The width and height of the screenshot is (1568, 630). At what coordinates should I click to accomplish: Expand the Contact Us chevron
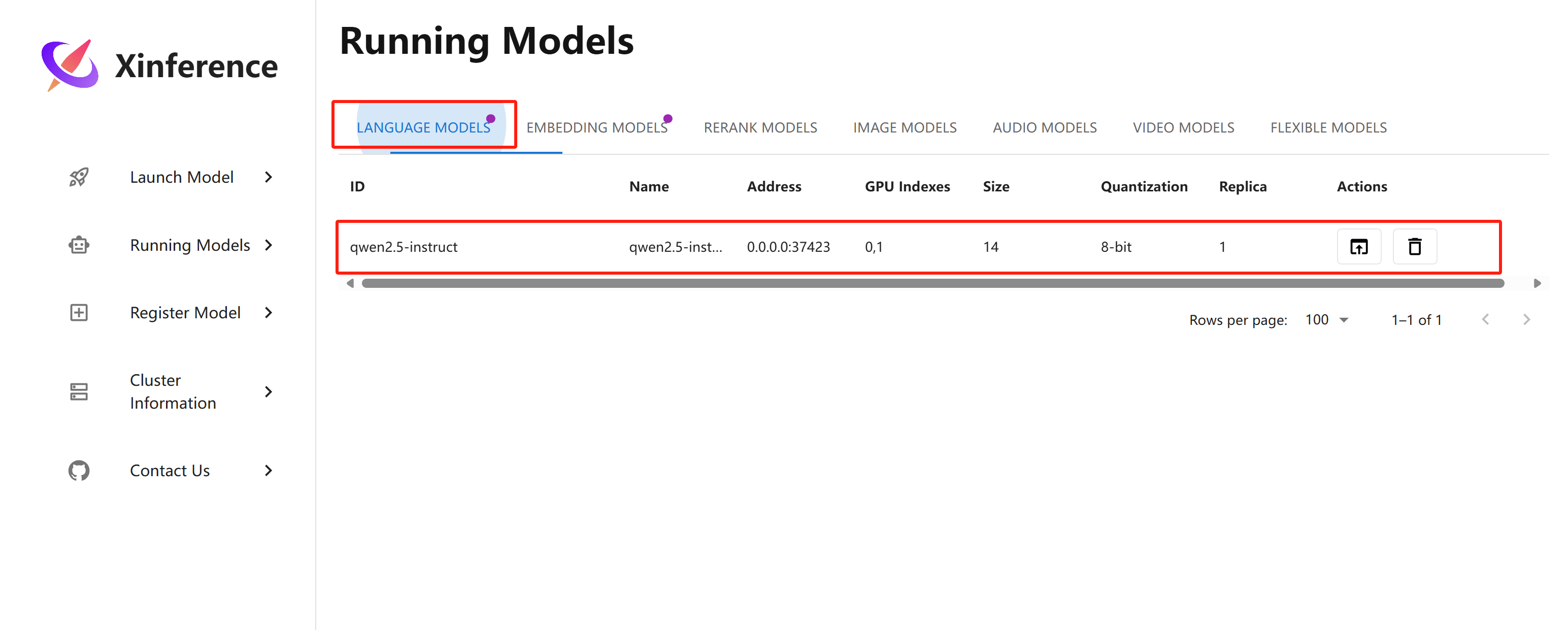[x=269, y=471]
